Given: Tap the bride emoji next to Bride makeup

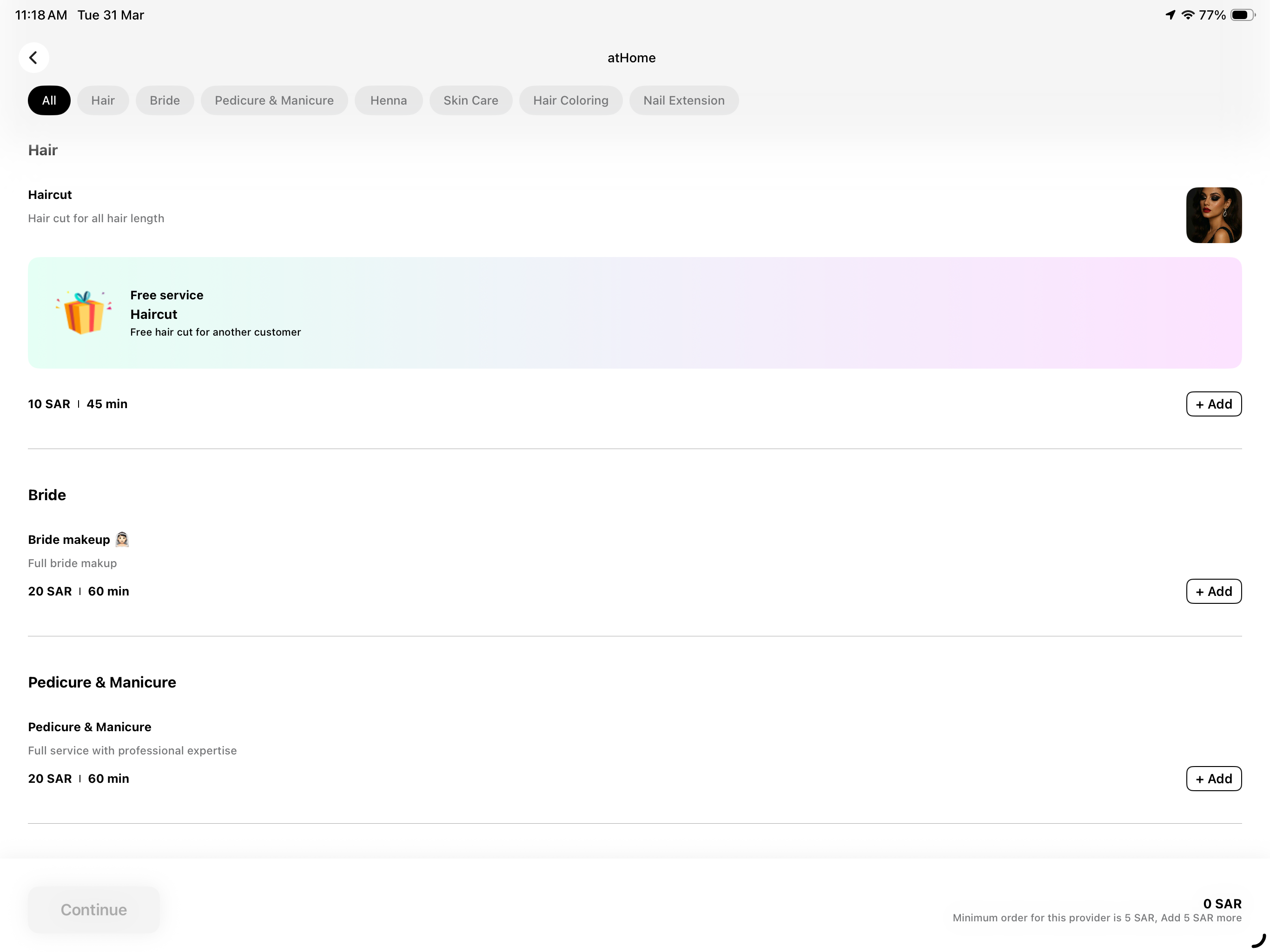Looking at the screenshot, I should 122,539.
